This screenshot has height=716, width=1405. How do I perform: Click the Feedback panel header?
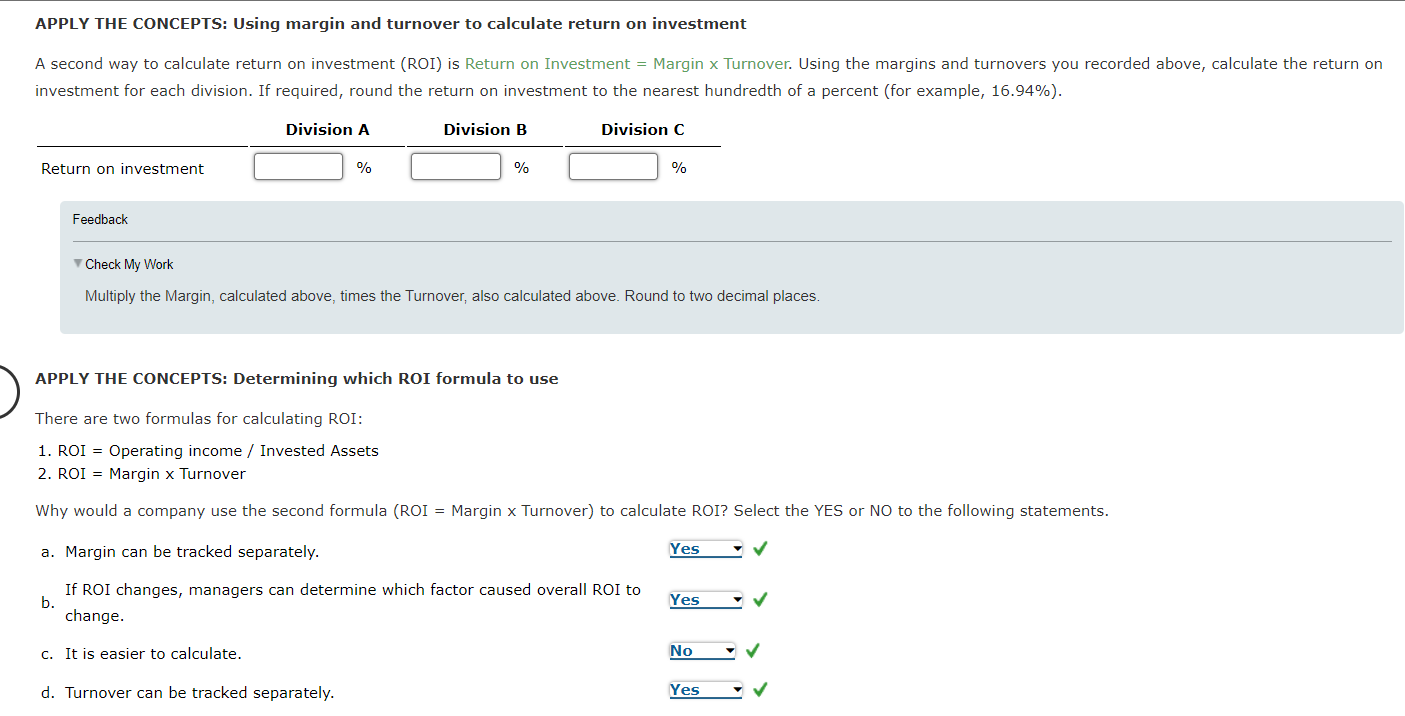pyautogui.click(x=100, y=219)
